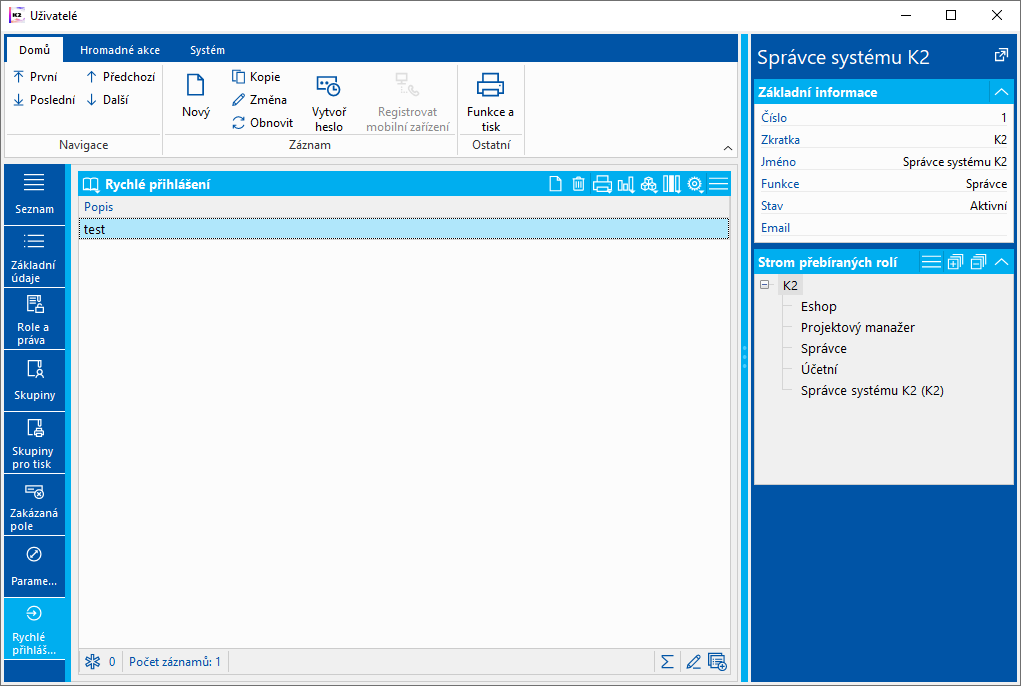Select the test row in the table
The image size is (1021, 686).
(404, 229)
